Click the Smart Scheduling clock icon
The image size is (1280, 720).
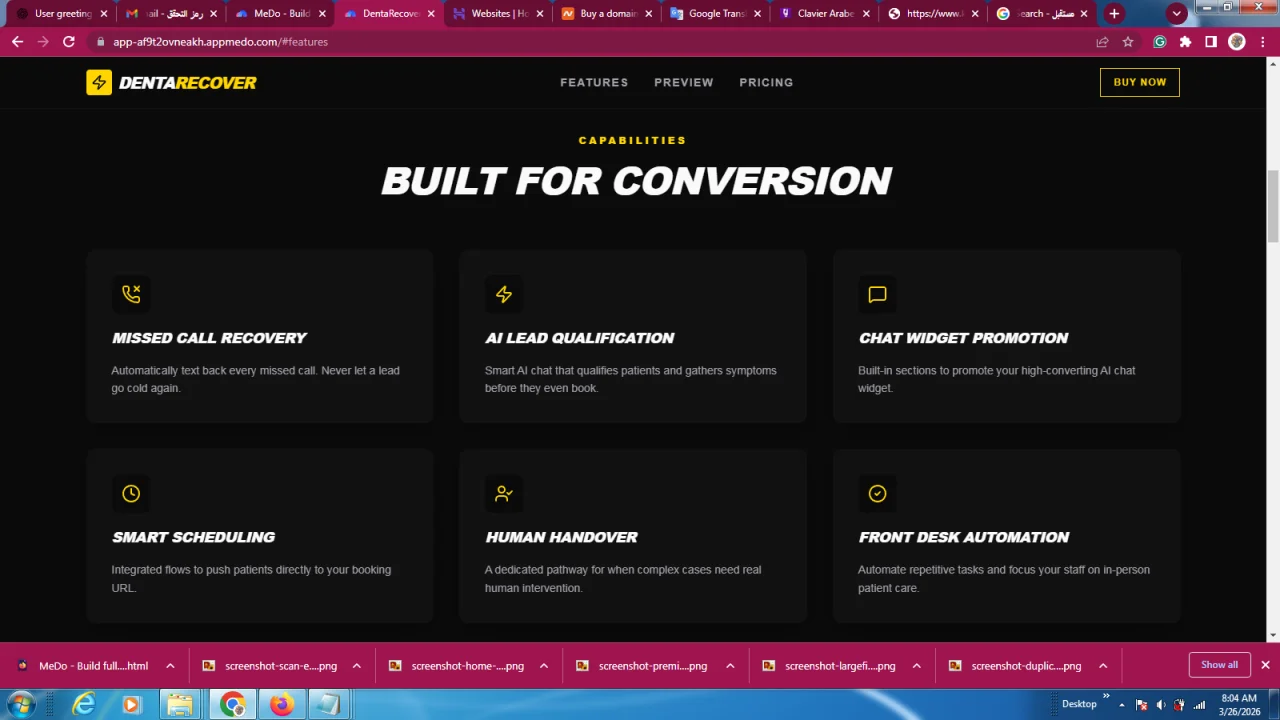(131, 493)
